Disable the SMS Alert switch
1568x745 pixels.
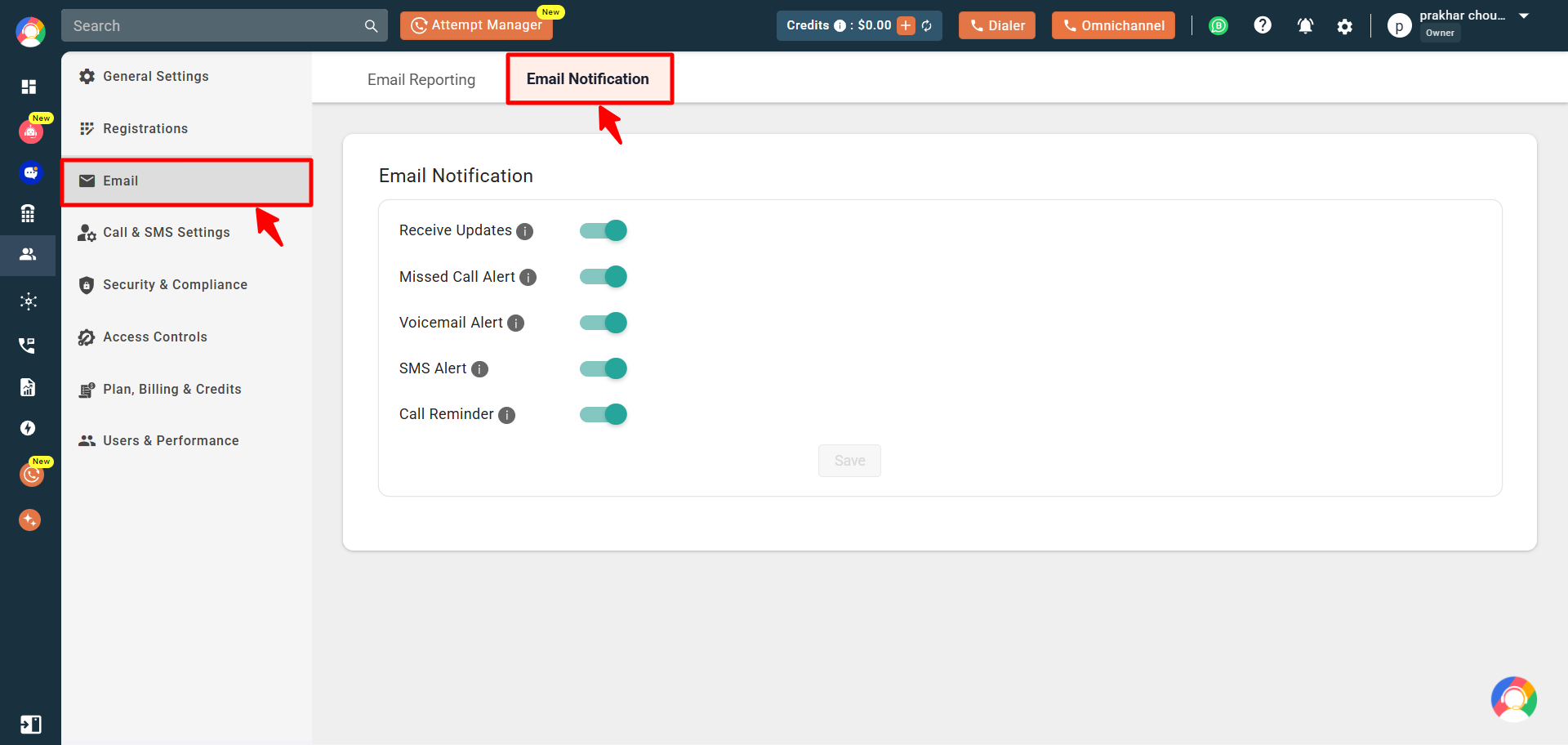pyautogui.click(x=604, y=368)
